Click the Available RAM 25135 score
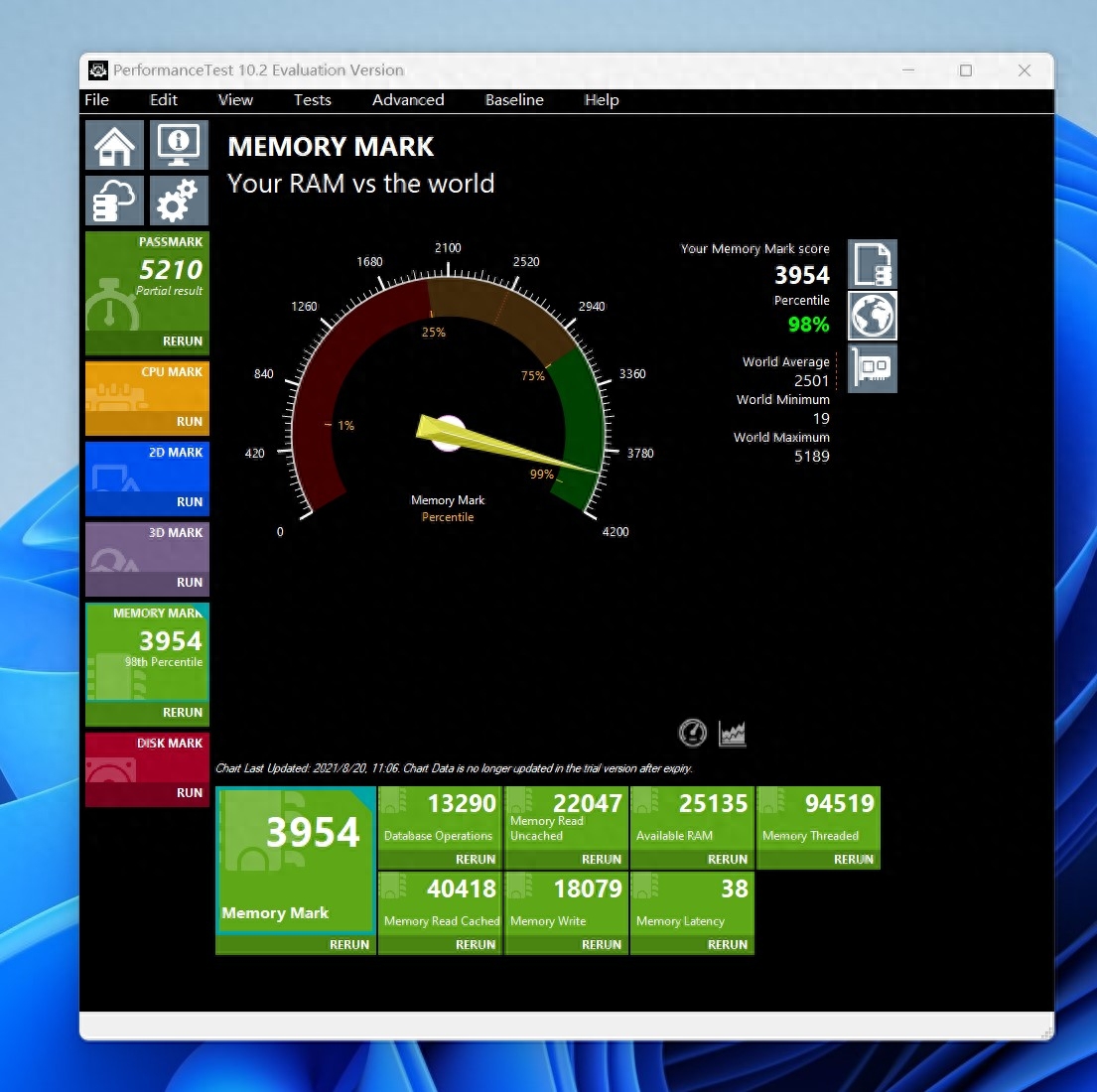The image size is (1097, 1092). tap(713, 803)
